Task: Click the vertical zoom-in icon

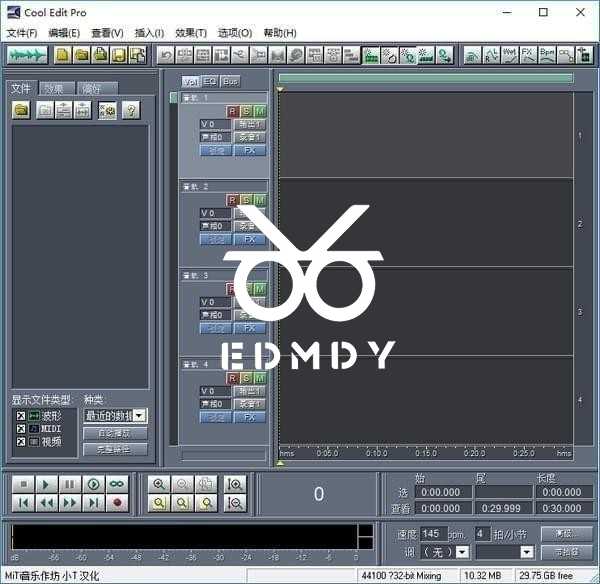Action: 235,484
